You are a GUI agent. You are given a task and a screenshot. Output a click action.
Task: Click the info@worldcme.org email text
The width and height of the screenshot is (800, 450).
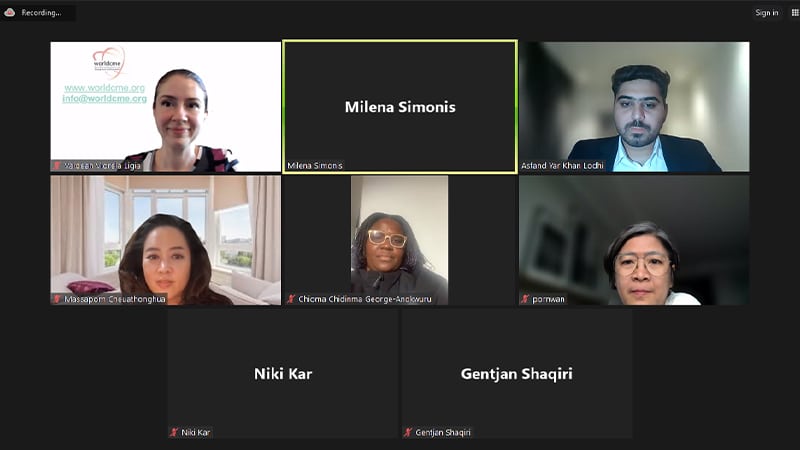[x=105, y=98]
